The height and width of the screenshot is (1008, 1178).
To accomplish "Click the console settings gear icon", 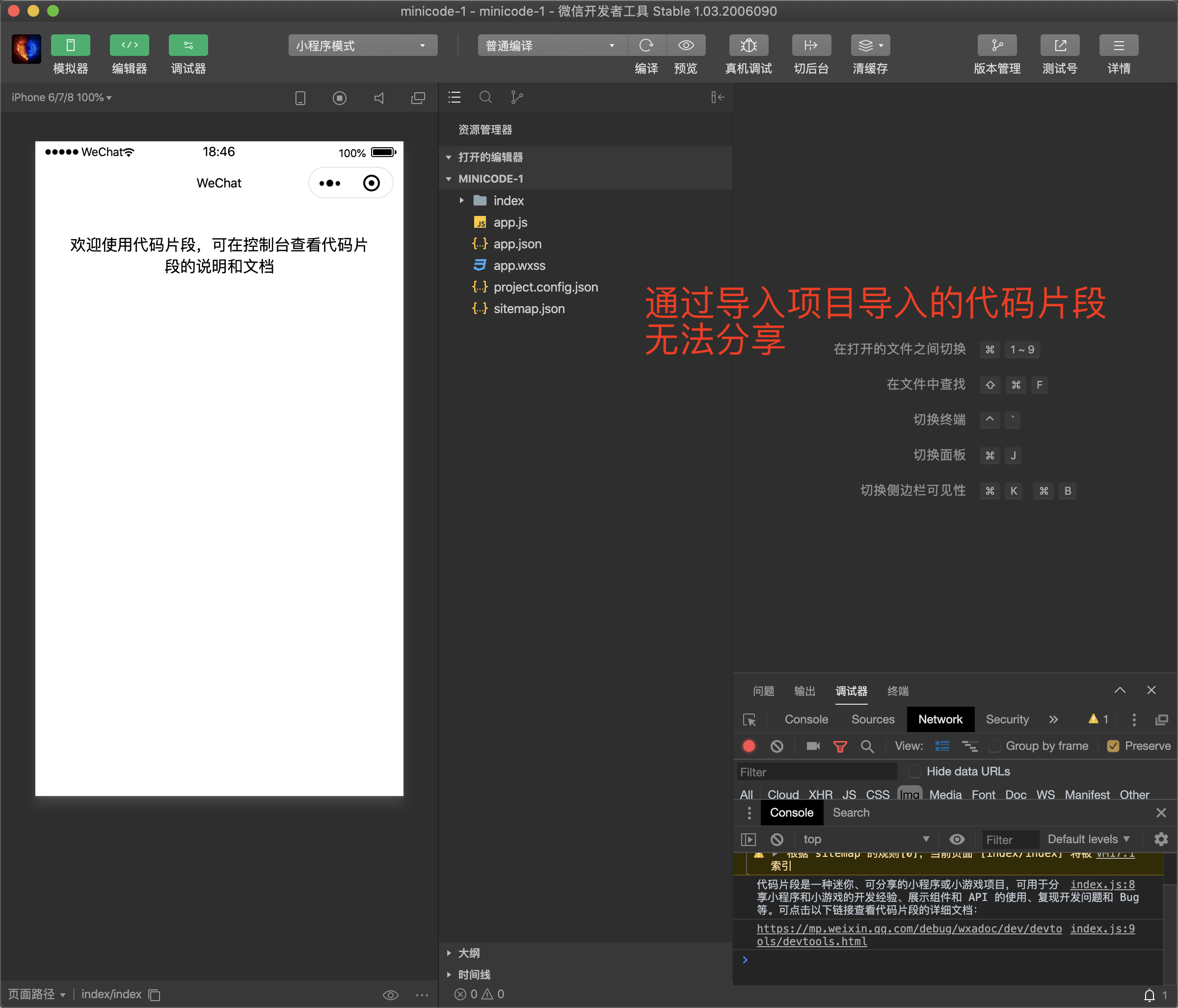I will (x=1161, y=839).
